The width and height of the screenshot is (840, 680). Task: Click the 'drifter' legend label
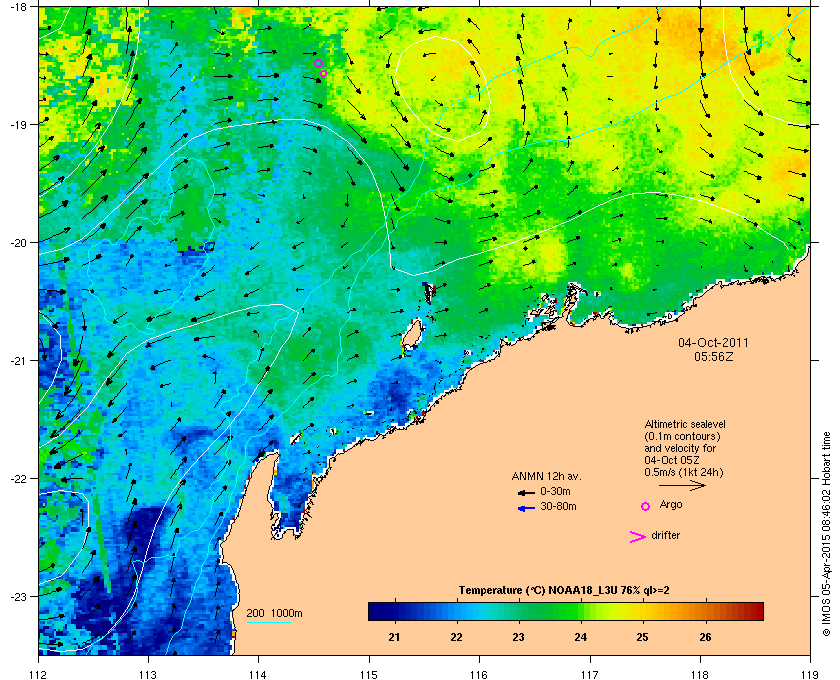tap(666, 535)
